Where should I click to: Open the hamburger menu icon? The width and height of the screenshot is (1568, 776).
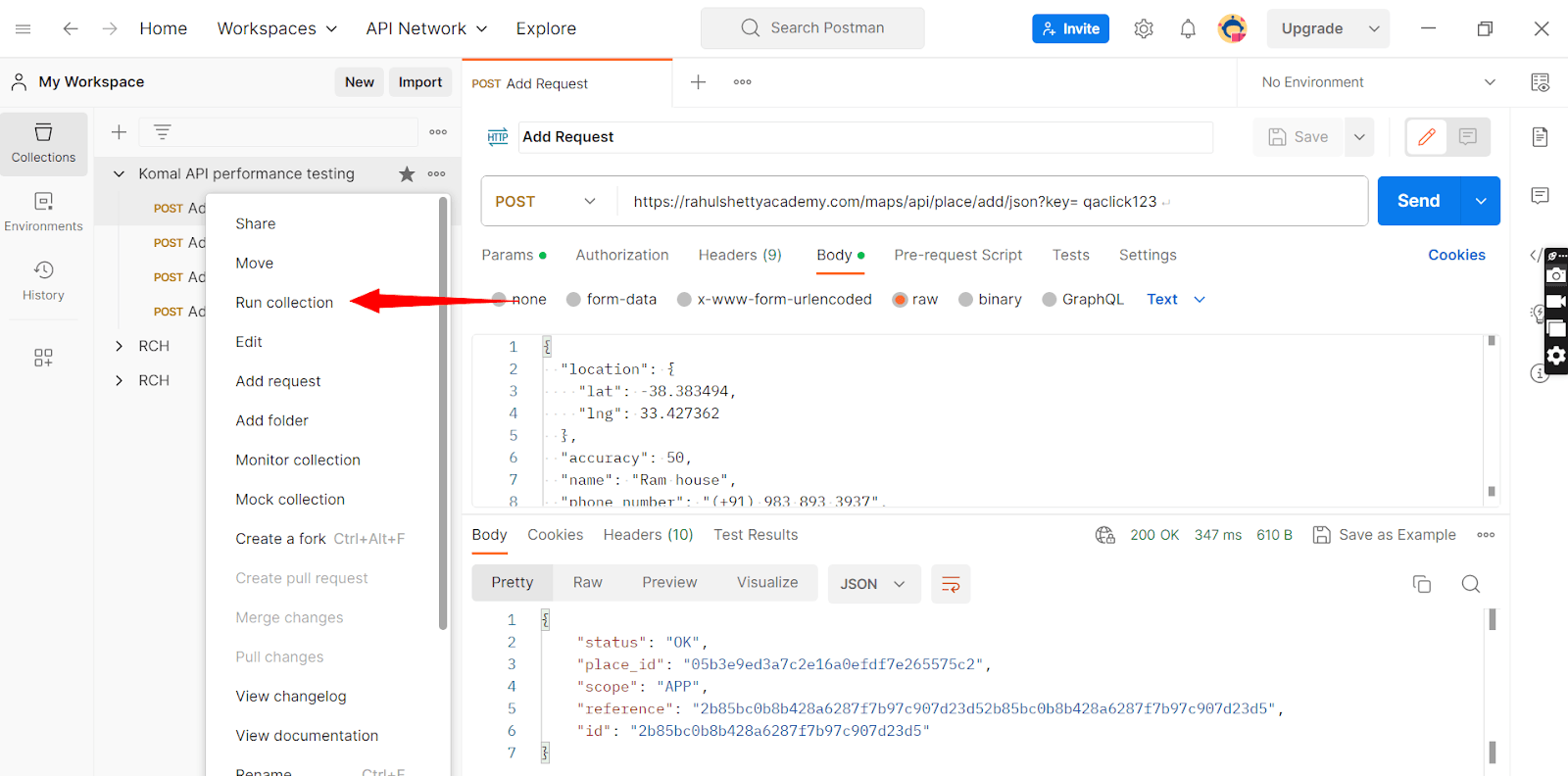(24, 29)
